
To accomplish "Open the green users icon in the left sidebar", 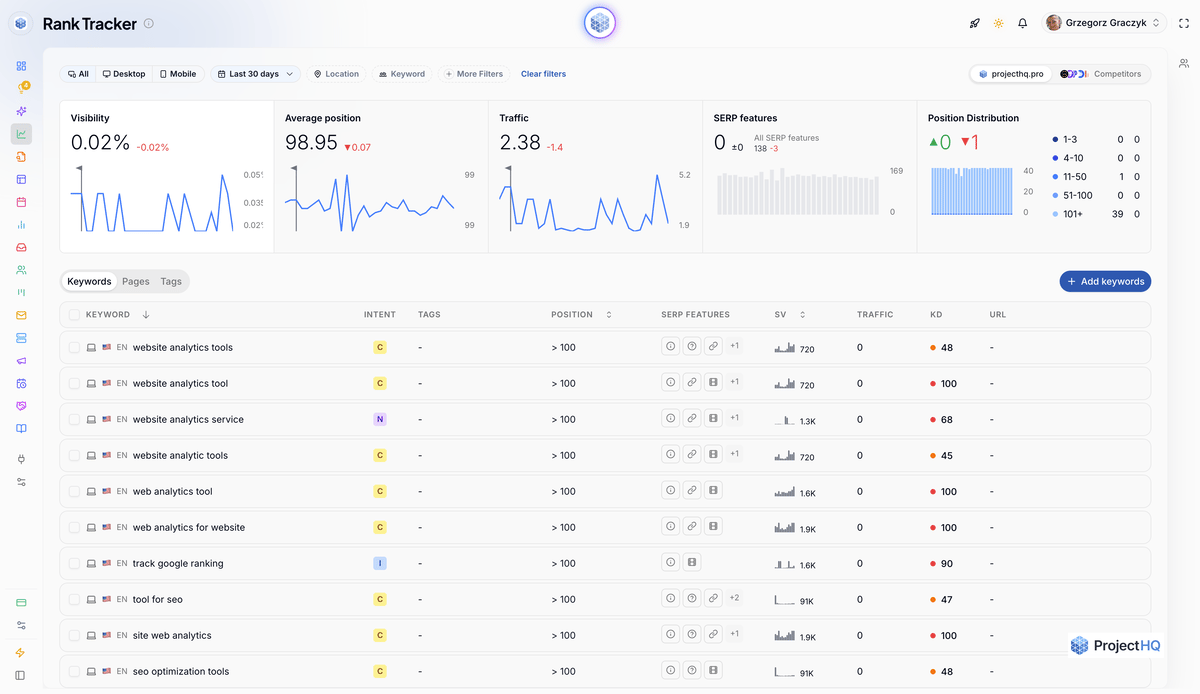I will click(x=21, y=270).
